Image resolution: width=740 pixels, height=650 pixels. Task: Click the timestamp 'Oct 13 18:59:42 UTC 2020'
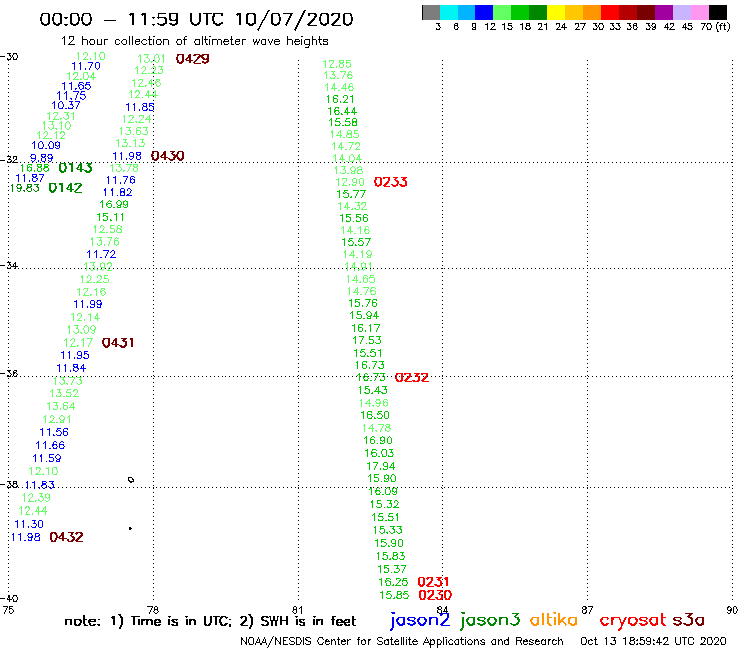coord(653,641)
